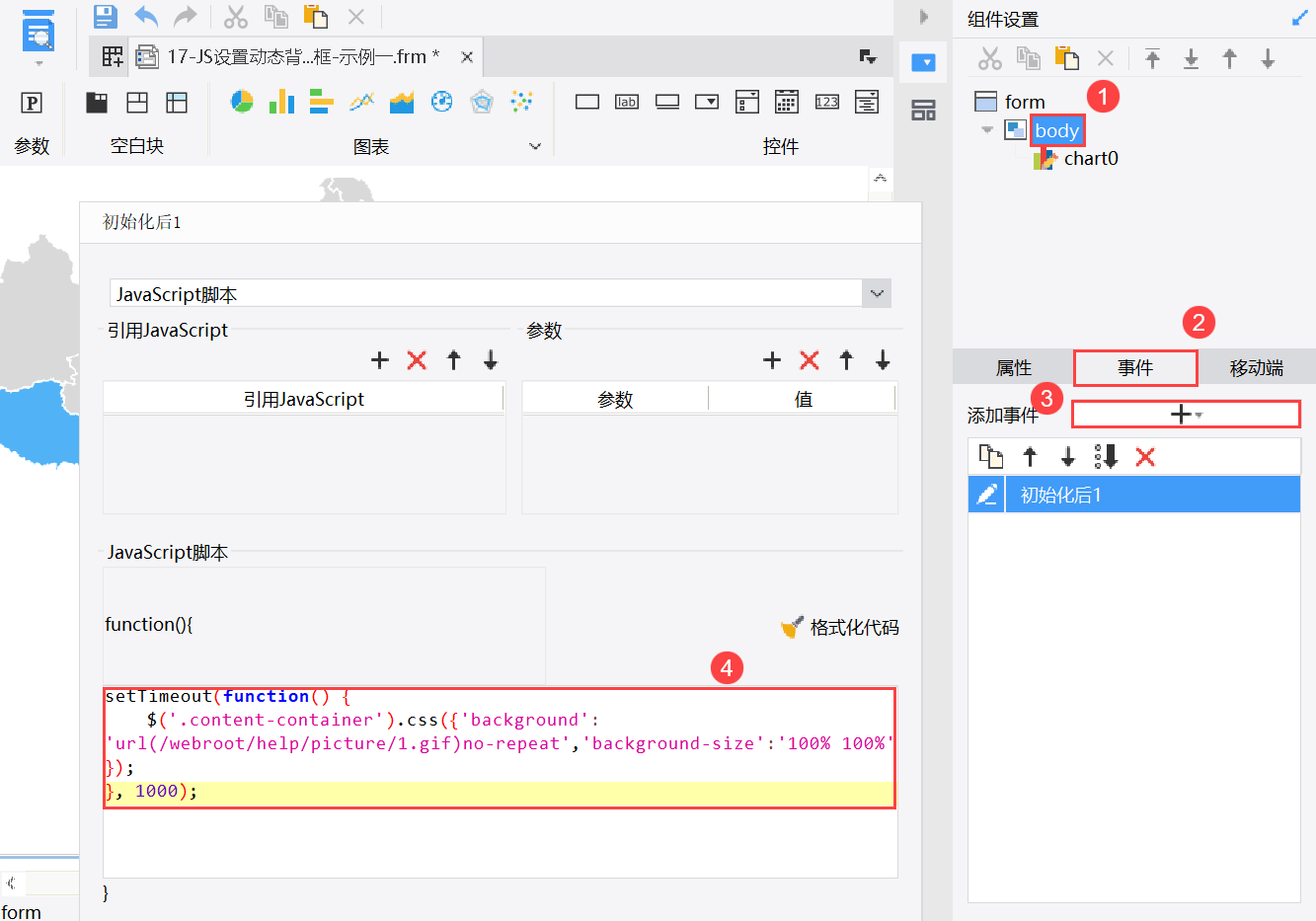Open the add event plus dropdown
The height and width of the screenshot is (921, 1316).
(x=1186, y=415)
